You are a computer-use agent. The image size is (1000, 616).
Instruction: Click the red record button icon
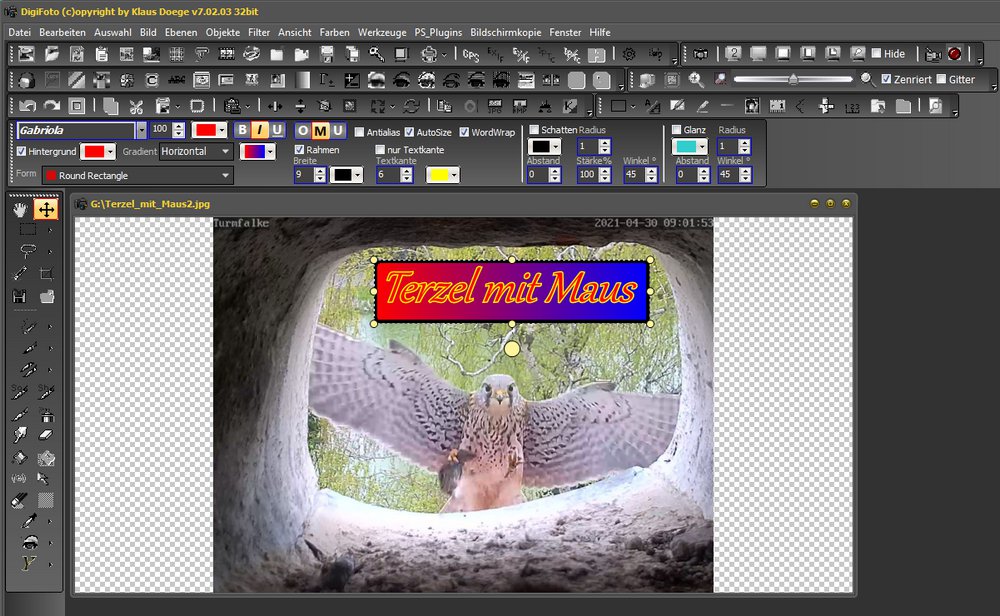(x=954, y=54)
